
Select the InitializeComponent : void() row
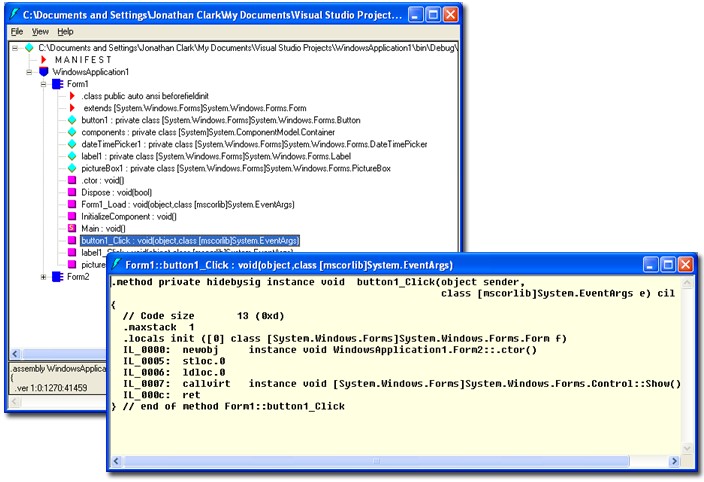tap(129, 217)
